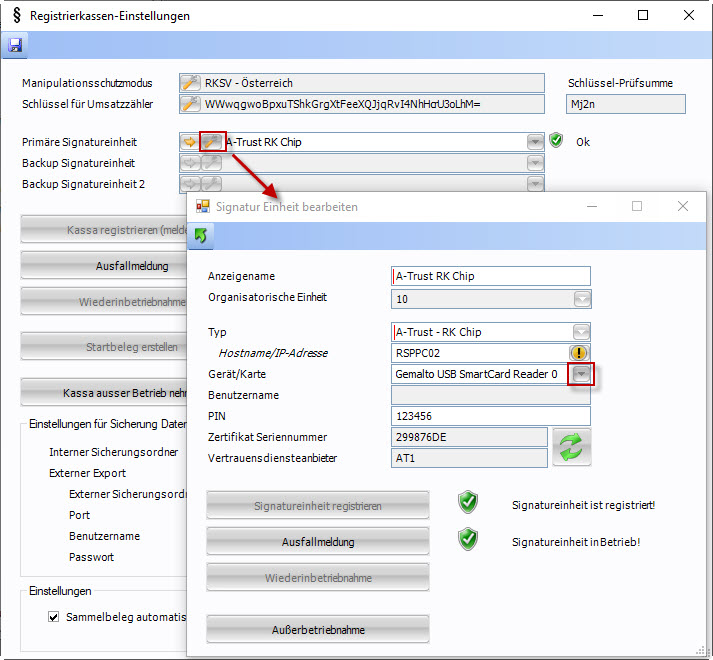Screen dimensions: 713x660
Task: Click the wrench icon for Primäre Signatureinheit
Action: pos(211,142)
